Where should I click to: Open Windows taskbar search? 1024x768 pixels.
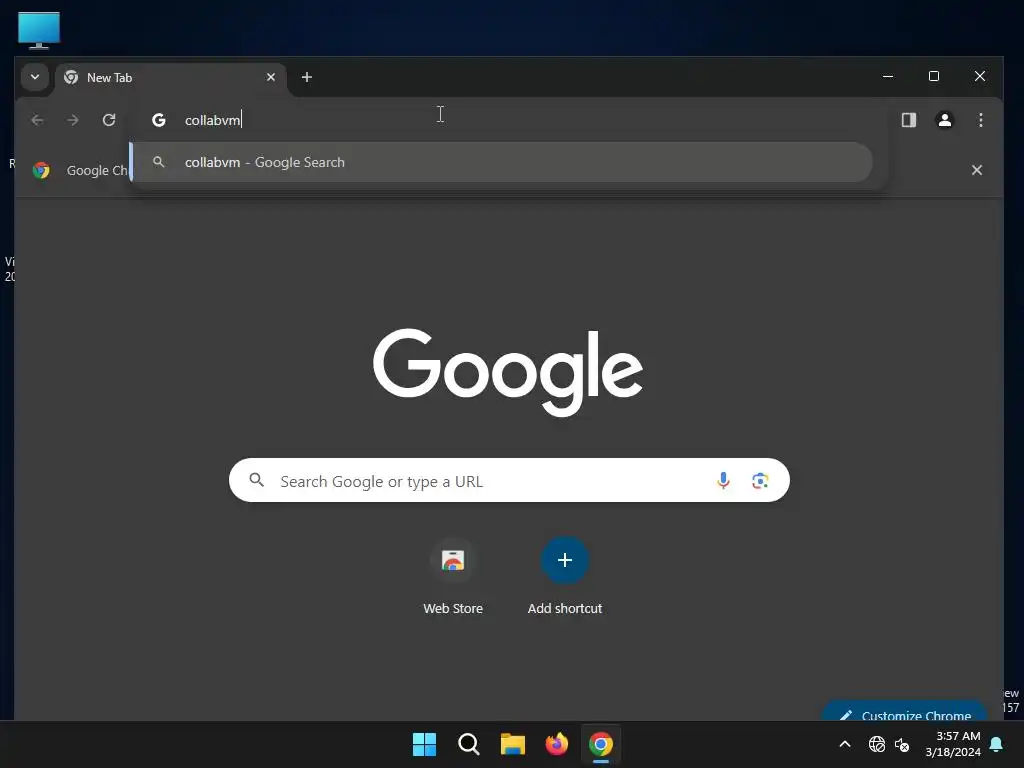pos(468,744)
